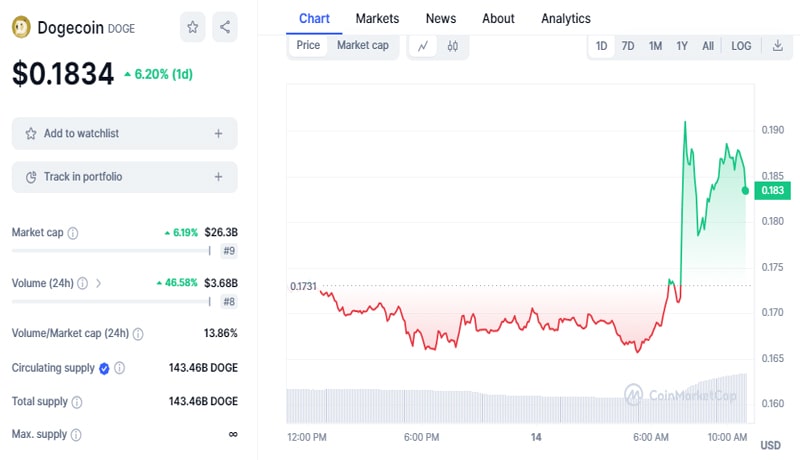The image size is (800, 460).
Task: Click volume rank #8 badge
Action: (229, 302)
